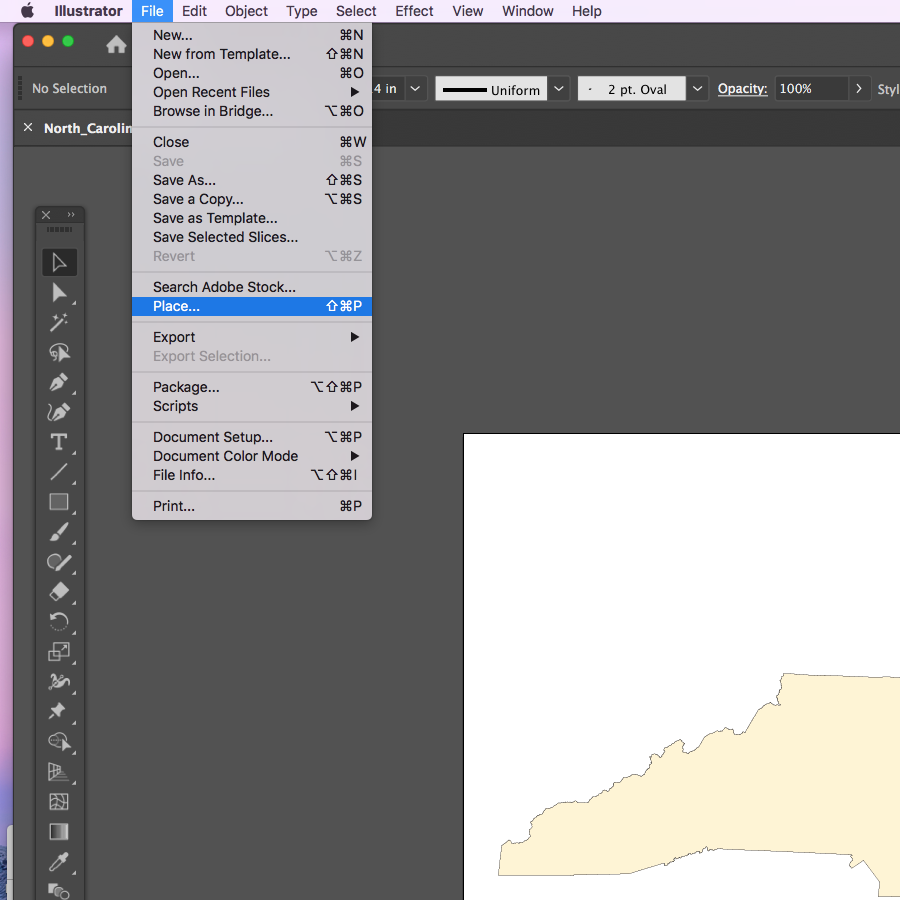Click the 2 pt. Oval brush field
This screenshot has width=900, height=900.
(x=631, y=89)
